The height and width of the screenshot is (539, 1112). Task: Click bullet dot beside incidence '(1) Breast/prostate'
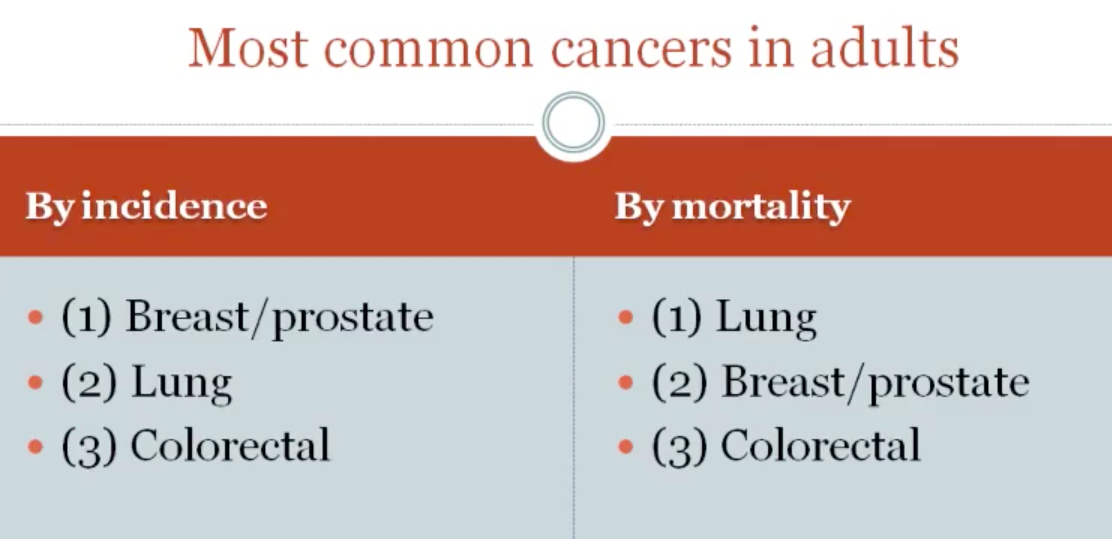pos(36,319)
